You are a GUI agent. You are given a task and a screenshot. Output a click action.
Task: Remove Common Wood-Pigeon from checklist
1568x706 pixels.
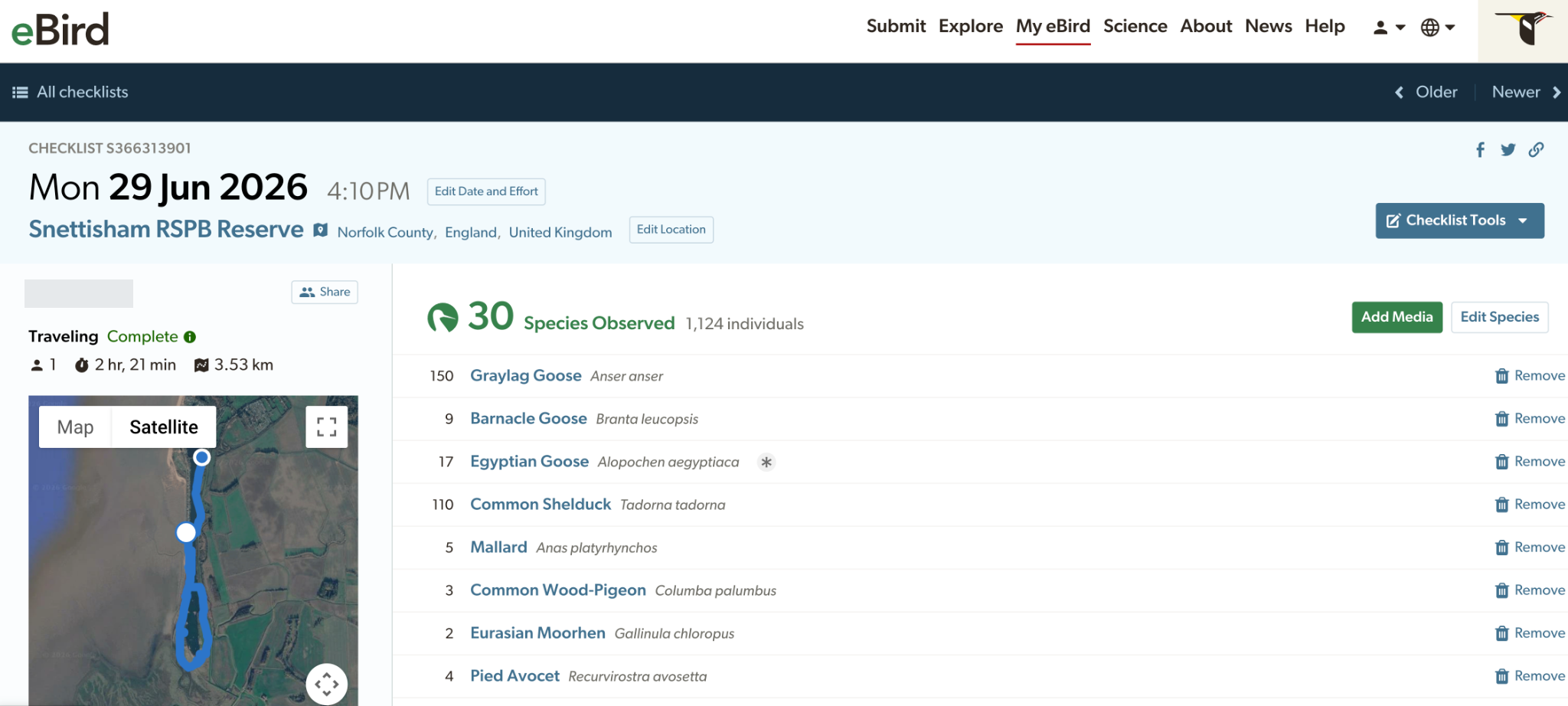(1530, 590)
